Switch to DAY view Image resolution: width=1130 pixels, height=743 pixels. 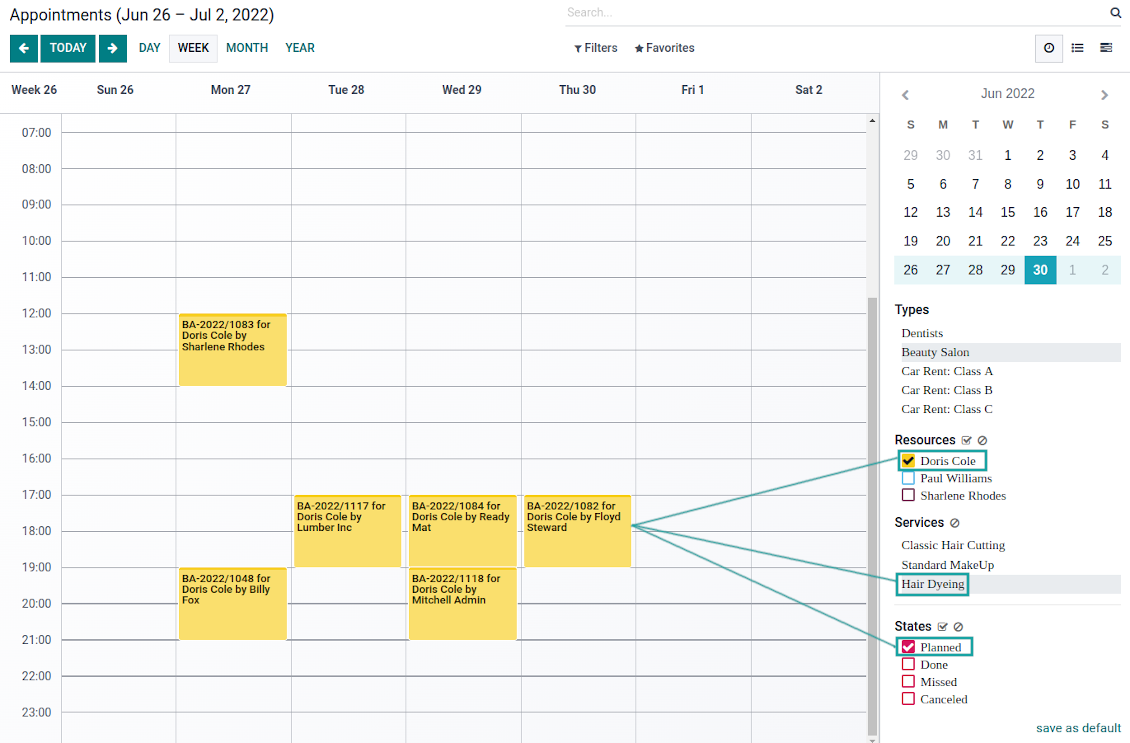pyautogui.click(x=149, y=48)
